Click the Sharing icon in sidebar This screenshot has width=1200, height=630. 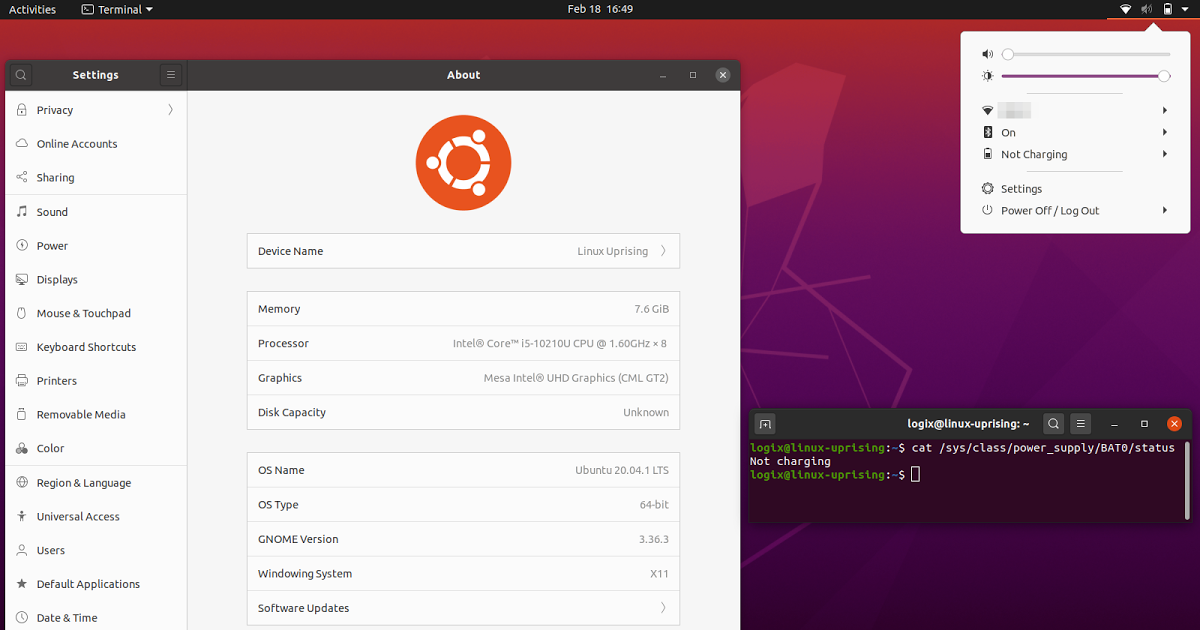click(x=22, y=178)
